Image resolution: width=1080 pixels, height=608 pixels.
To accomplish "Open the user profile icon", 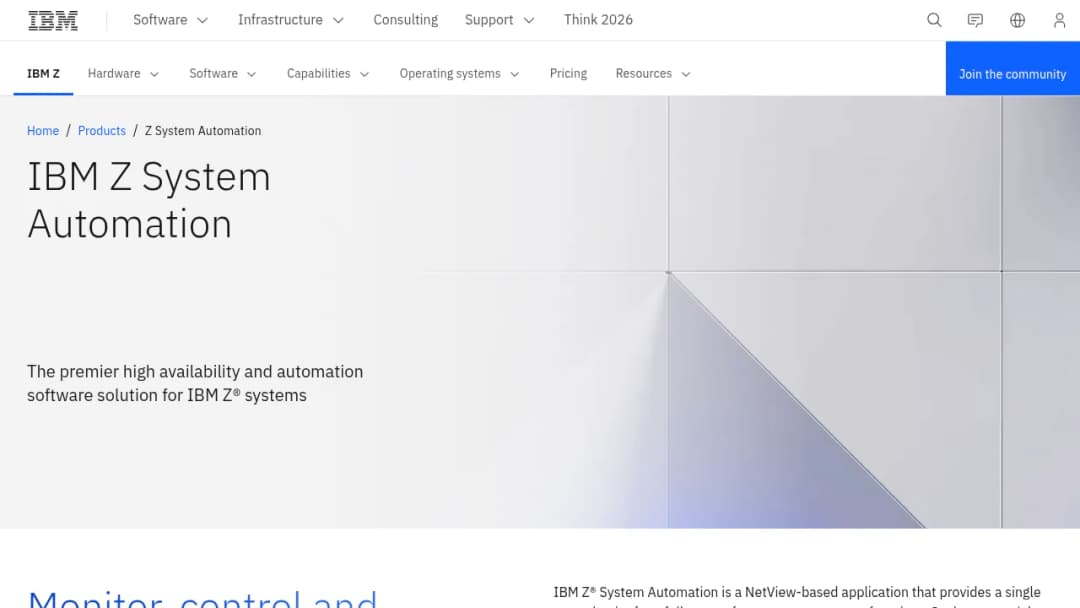I will (x=1059, y=20).
